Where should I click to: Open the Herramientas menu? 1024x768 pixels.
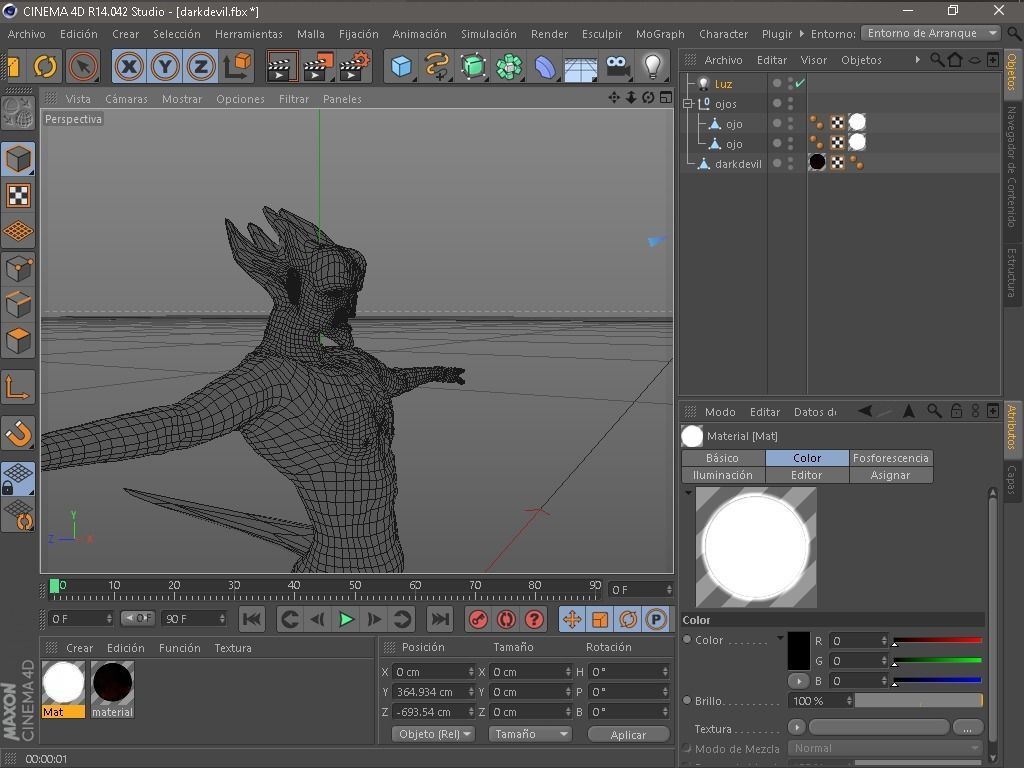(x=249, y=34)
